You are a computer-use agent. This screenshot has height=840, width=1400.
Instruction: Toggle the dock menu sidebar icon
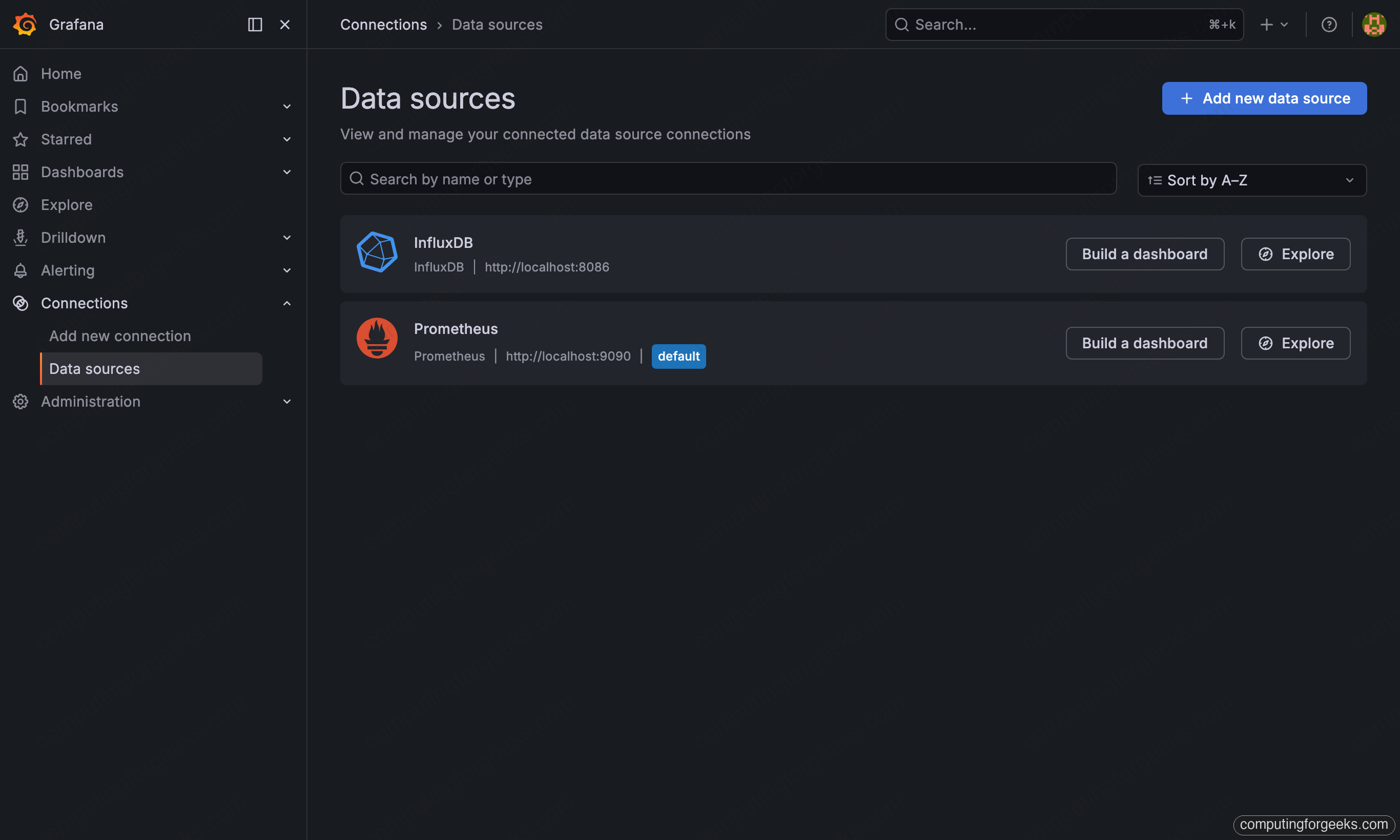(x=255, y=25)
